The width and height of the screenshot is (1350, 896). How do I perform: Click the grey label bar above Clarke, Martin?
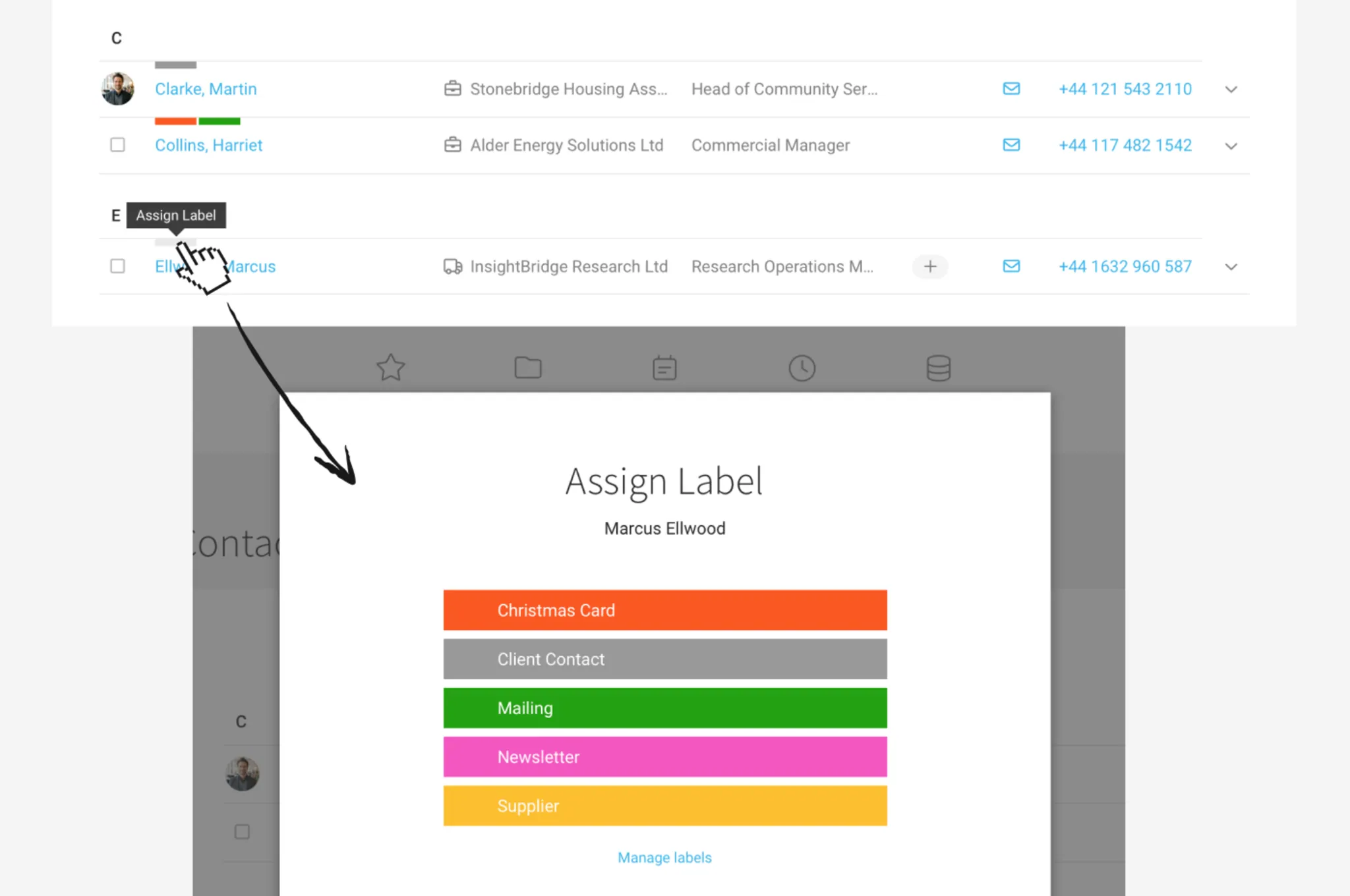(x=175, y=65)
